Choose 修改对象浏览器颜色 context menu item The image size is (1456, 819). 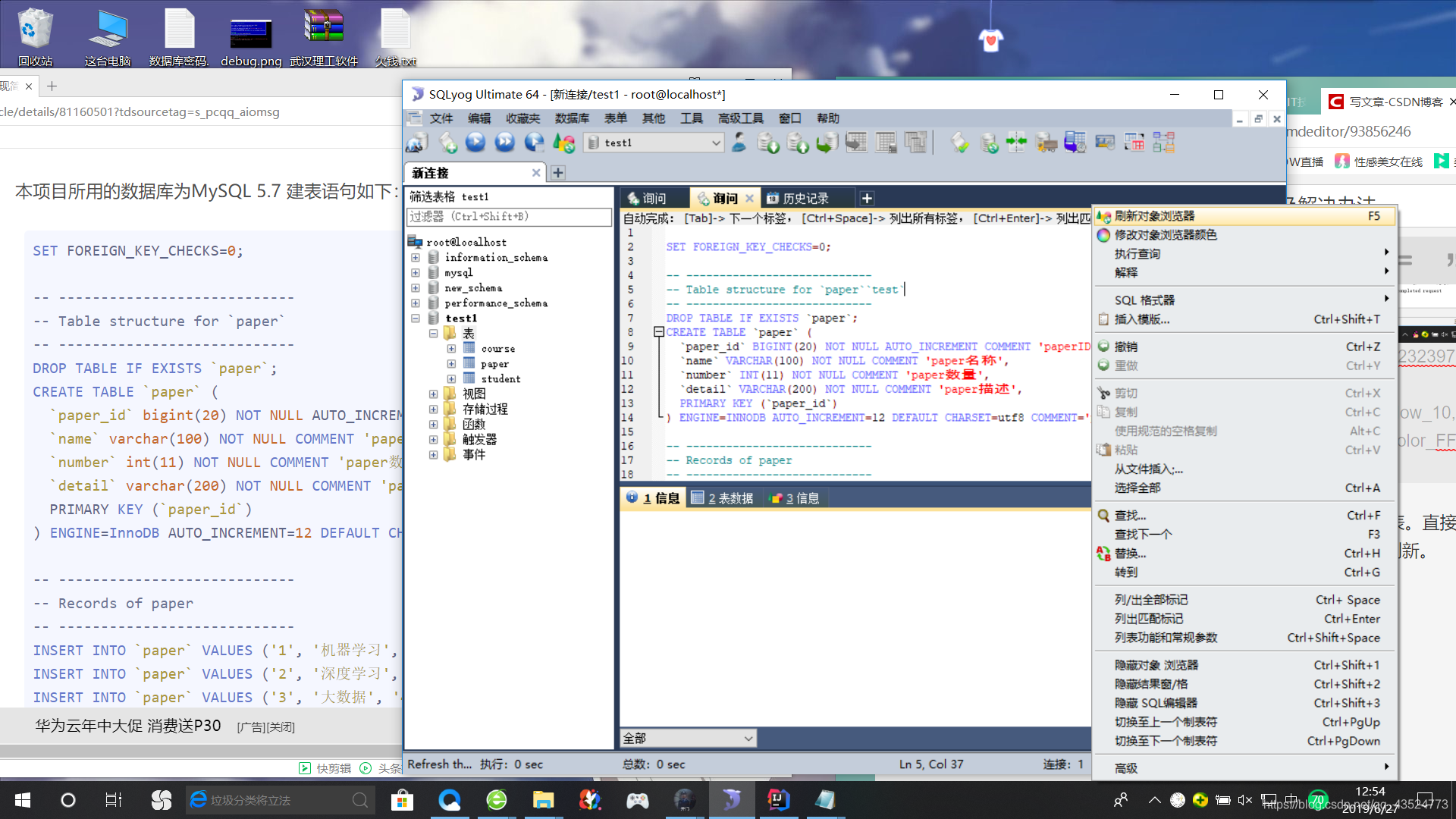click(1244, 235)
